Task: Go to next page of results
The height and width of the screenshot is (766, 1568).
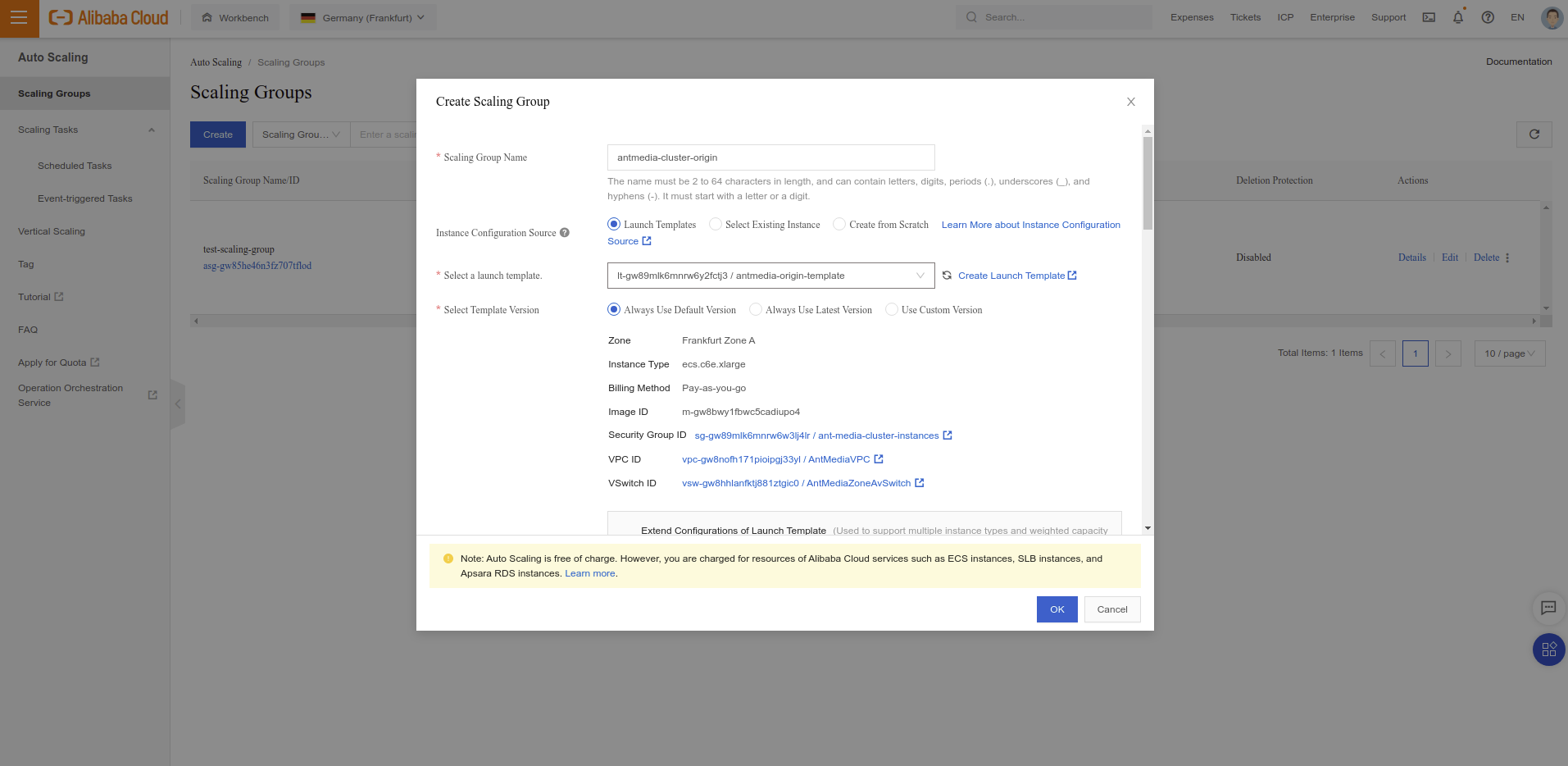Action: pos(1448,353)
